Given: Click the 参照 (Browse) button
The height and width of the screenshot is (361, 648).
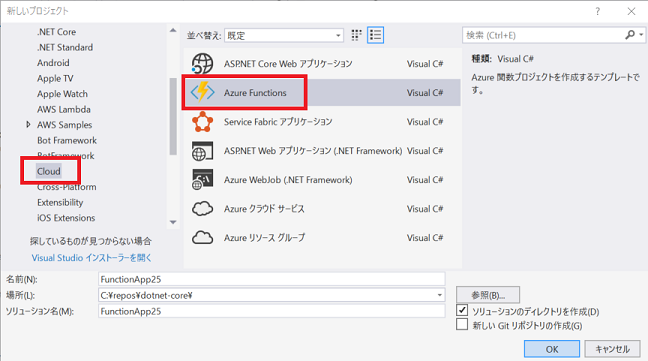Looking at the screenshot, I should point(488,295).
